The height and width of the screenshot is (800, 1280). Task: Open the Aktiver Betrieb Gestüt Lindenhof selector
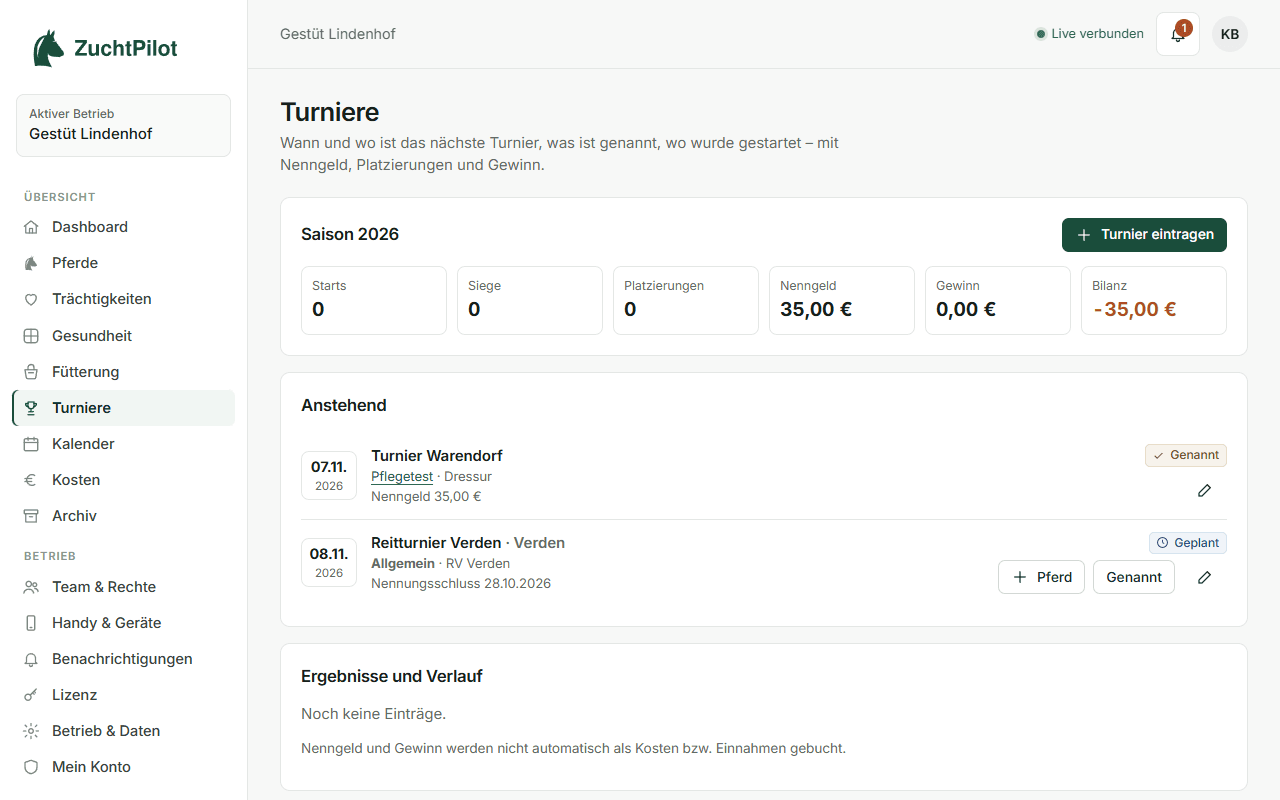tap(123, 125)
